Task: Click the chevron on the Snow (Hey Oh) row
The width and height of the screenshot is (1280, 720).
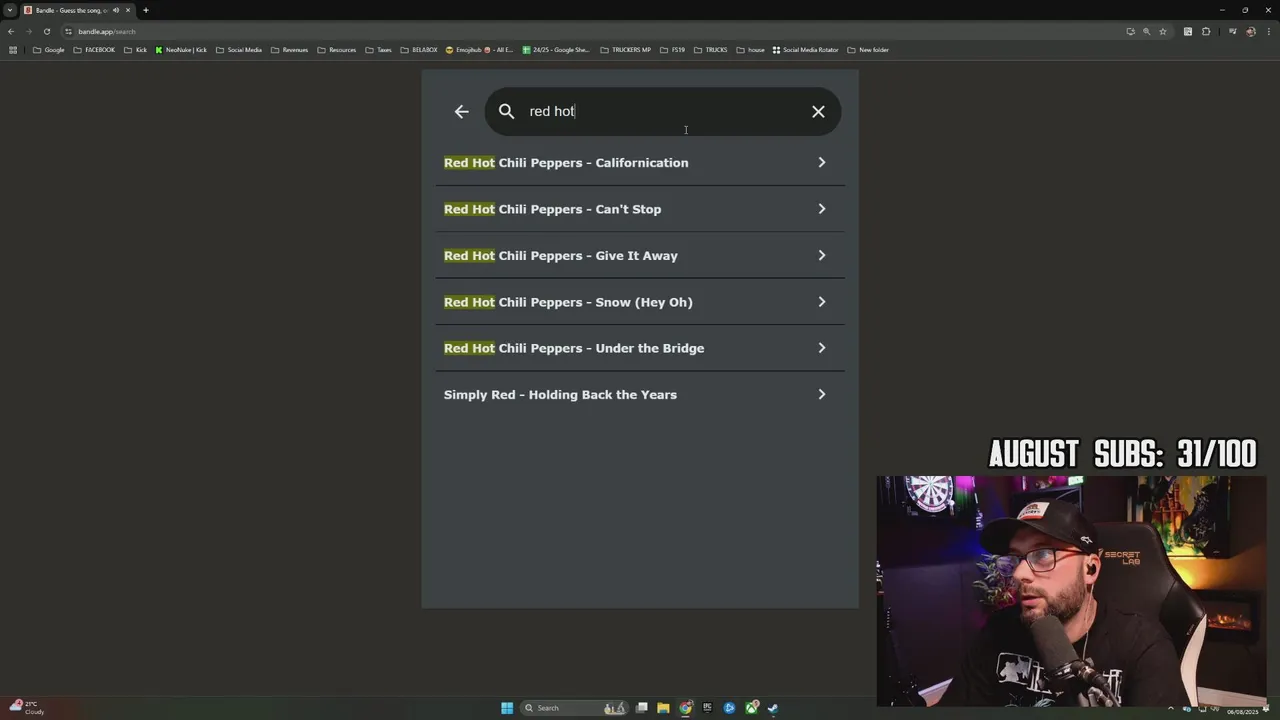Action: [822, 302]
